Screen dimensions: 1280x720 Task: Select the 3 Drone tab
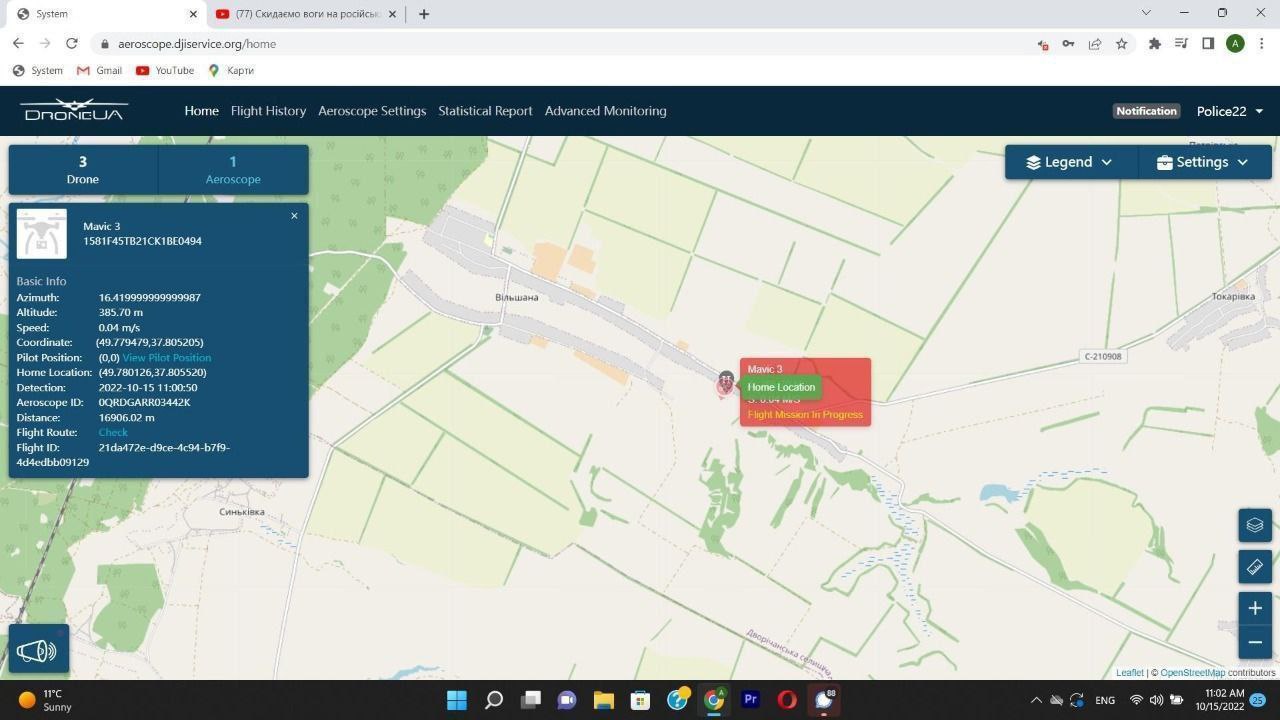click(x=83, y=170)
